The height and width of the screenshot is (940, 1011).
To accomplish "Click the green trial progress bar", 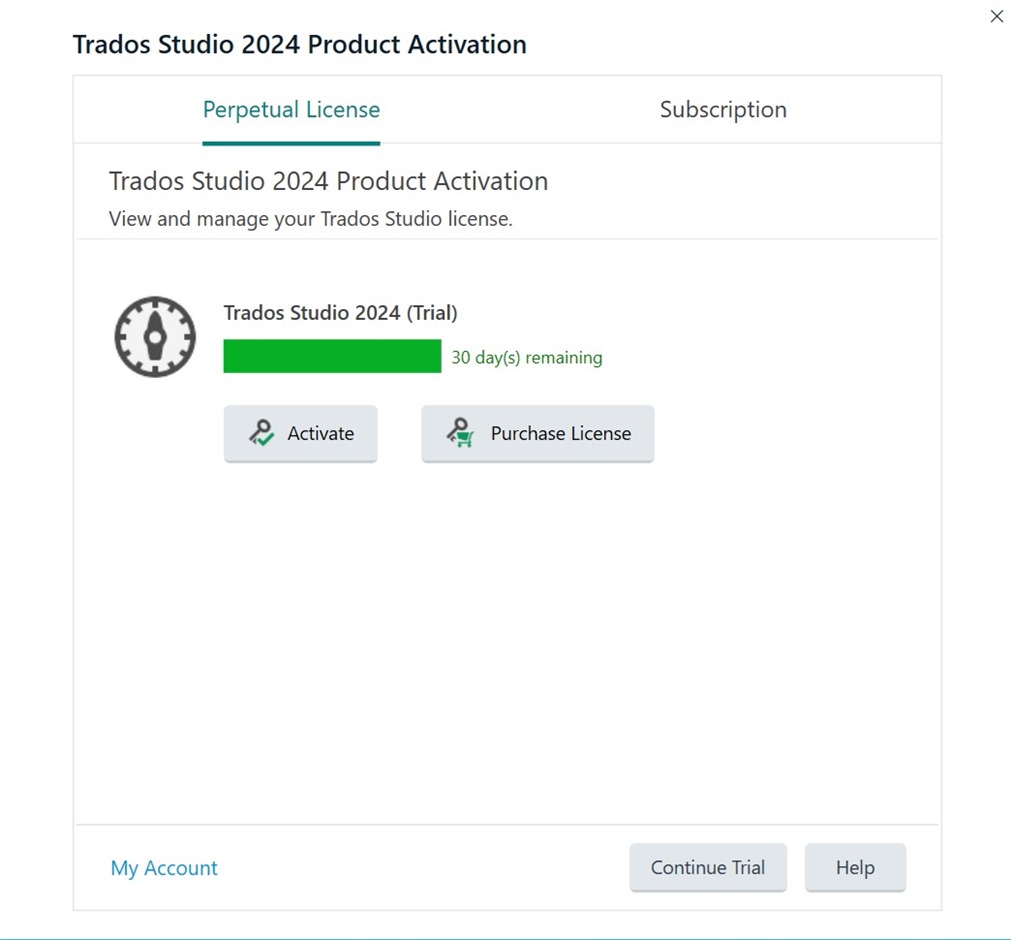I will click(x=332, y=356).
